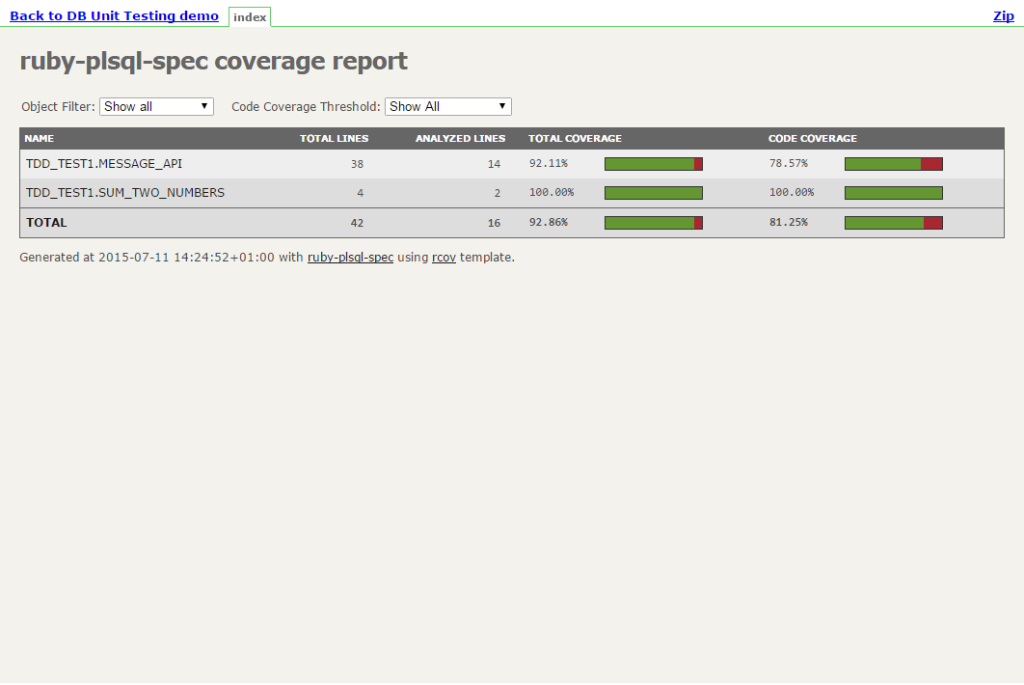The width and height of the screenshot is (1024, 685).
Task: Click analyzed lines value 14
Action: coord(494,164)
